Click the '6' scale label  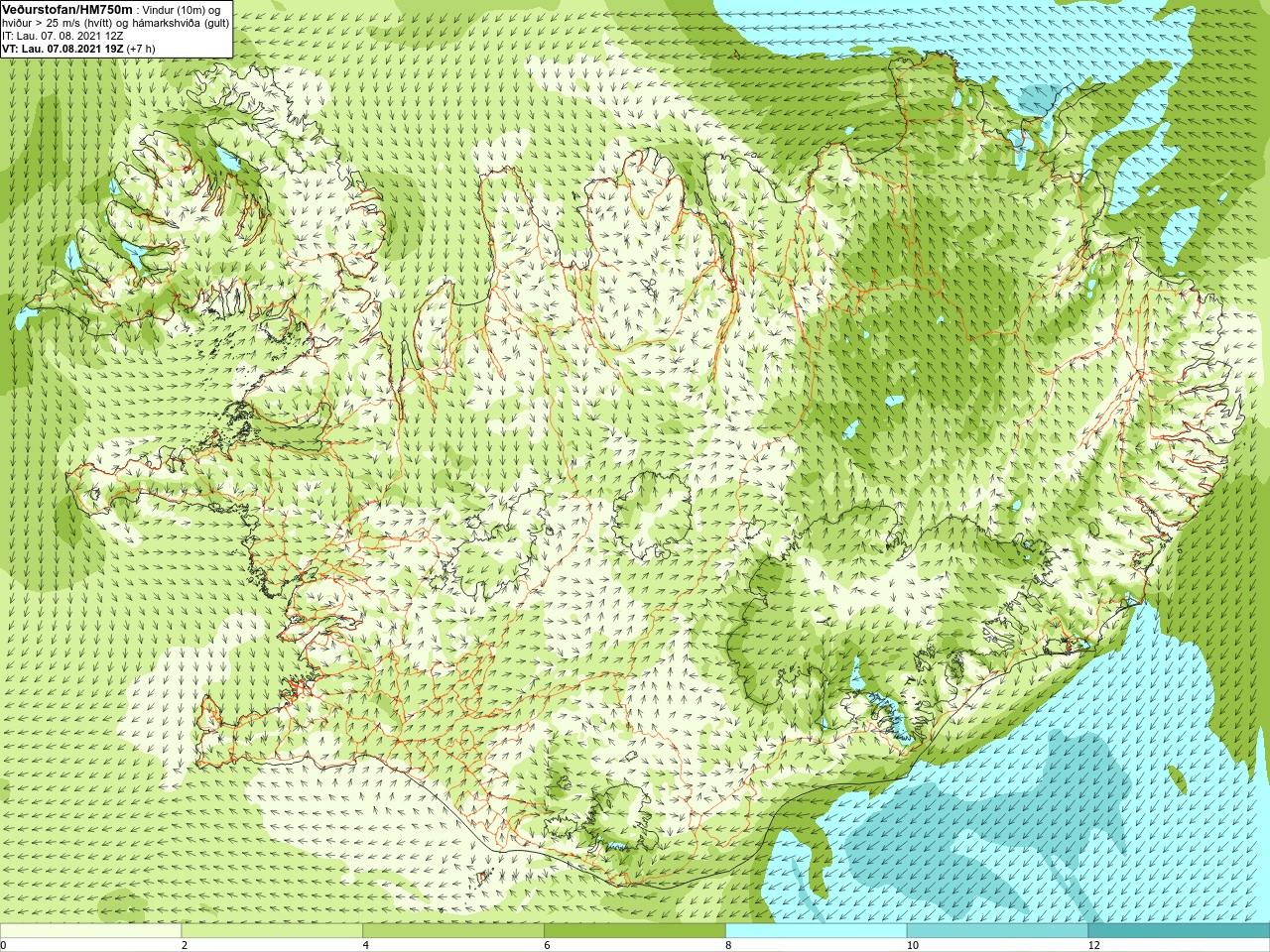548,945
